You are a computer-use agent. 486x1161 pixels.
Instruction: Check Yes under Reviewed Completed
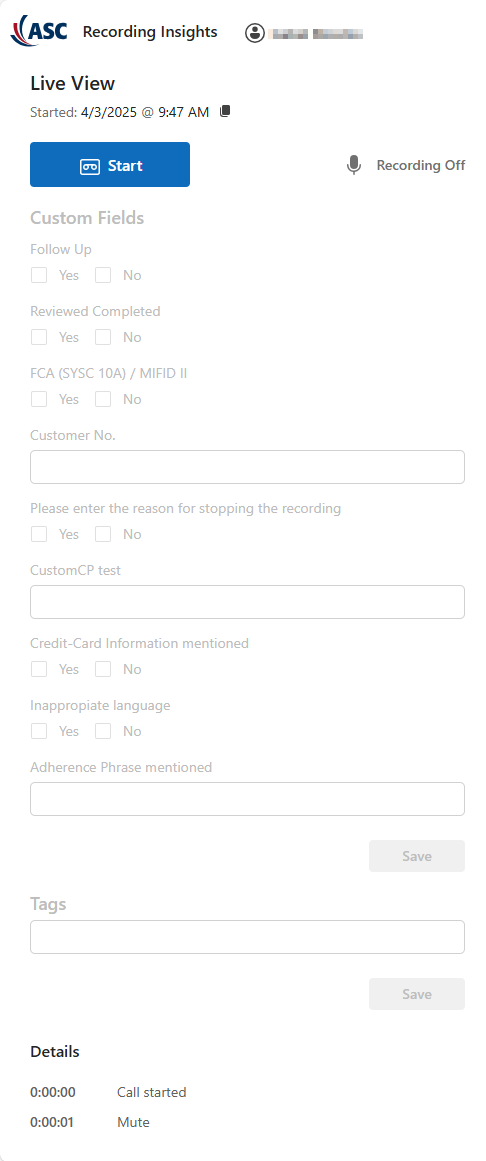(39, 338)
